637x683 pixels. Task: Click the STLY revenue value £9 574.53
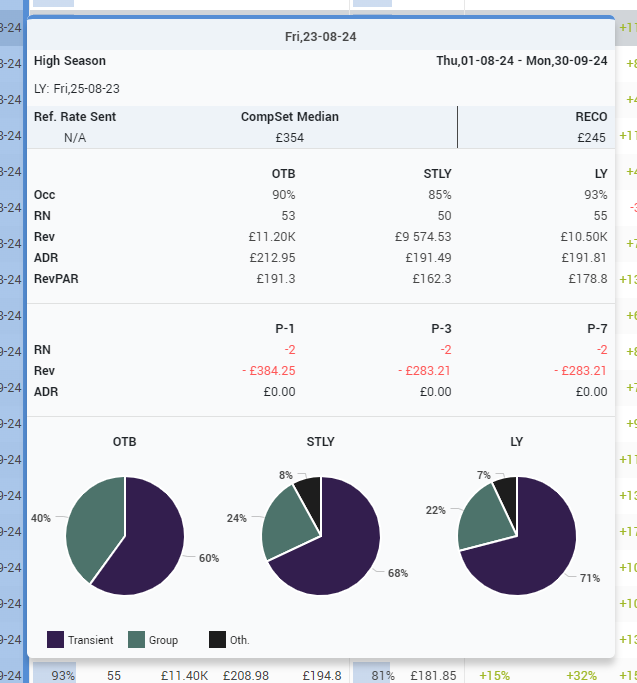pos(423,237)
